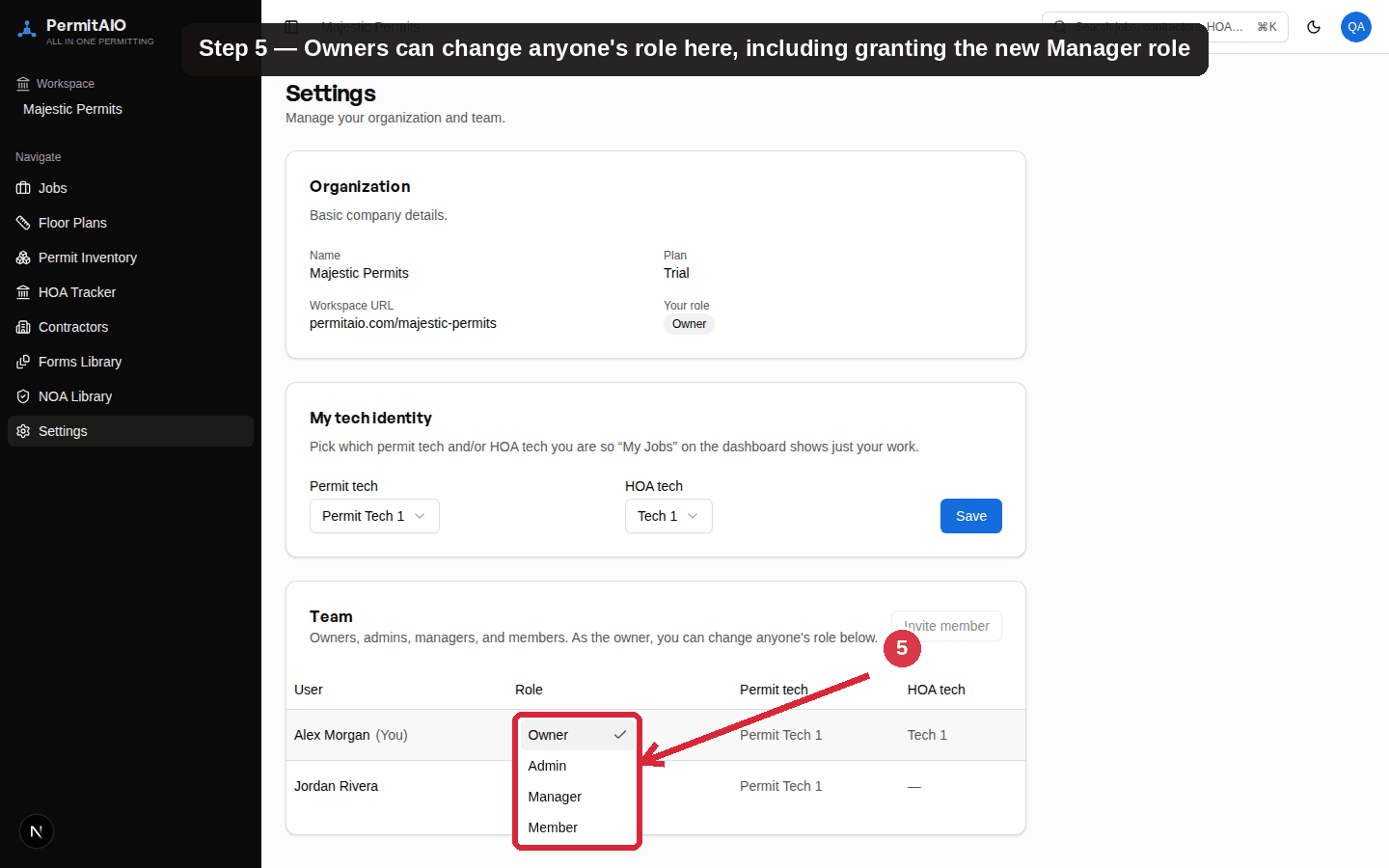Click the Owner role badge
Viewport: 1389px width, 868px height.
pyautogui.click(x=689, y=324)
